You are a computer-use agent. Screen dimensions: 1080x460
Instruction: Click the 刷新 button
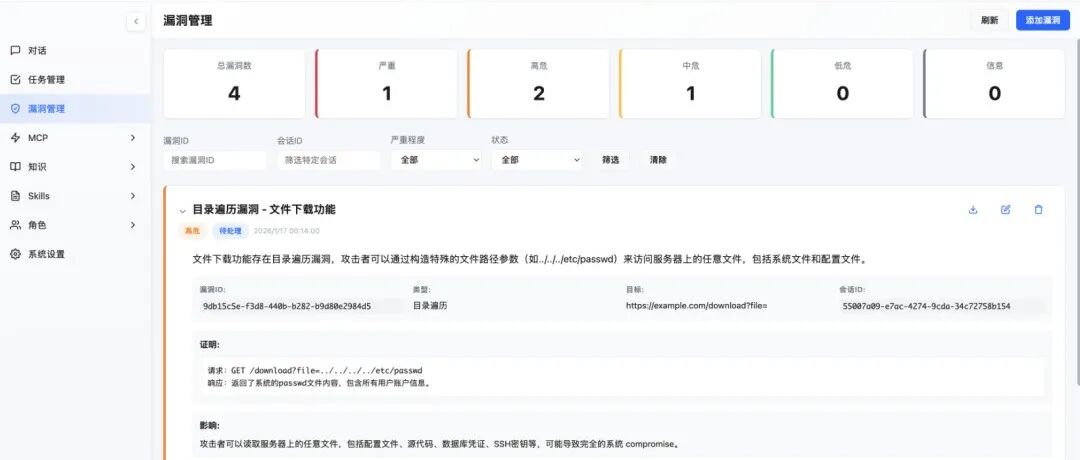coord(990,21)
